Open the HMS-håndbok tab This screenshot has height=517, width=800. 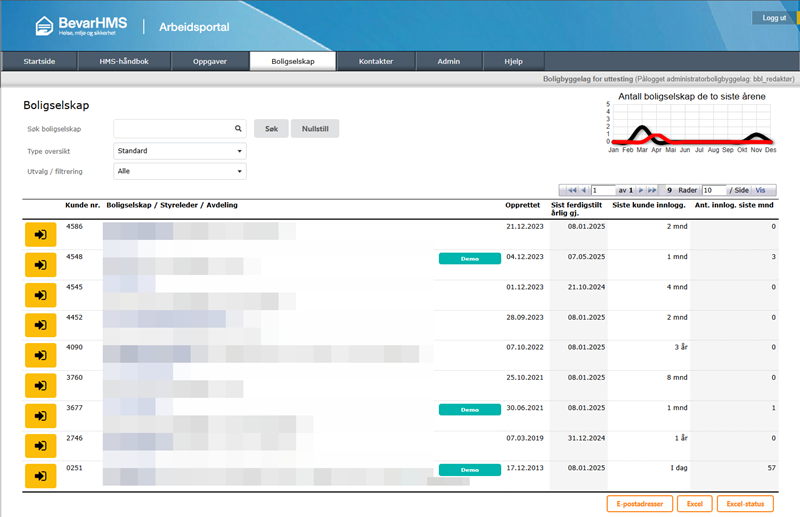coord(124,61)
